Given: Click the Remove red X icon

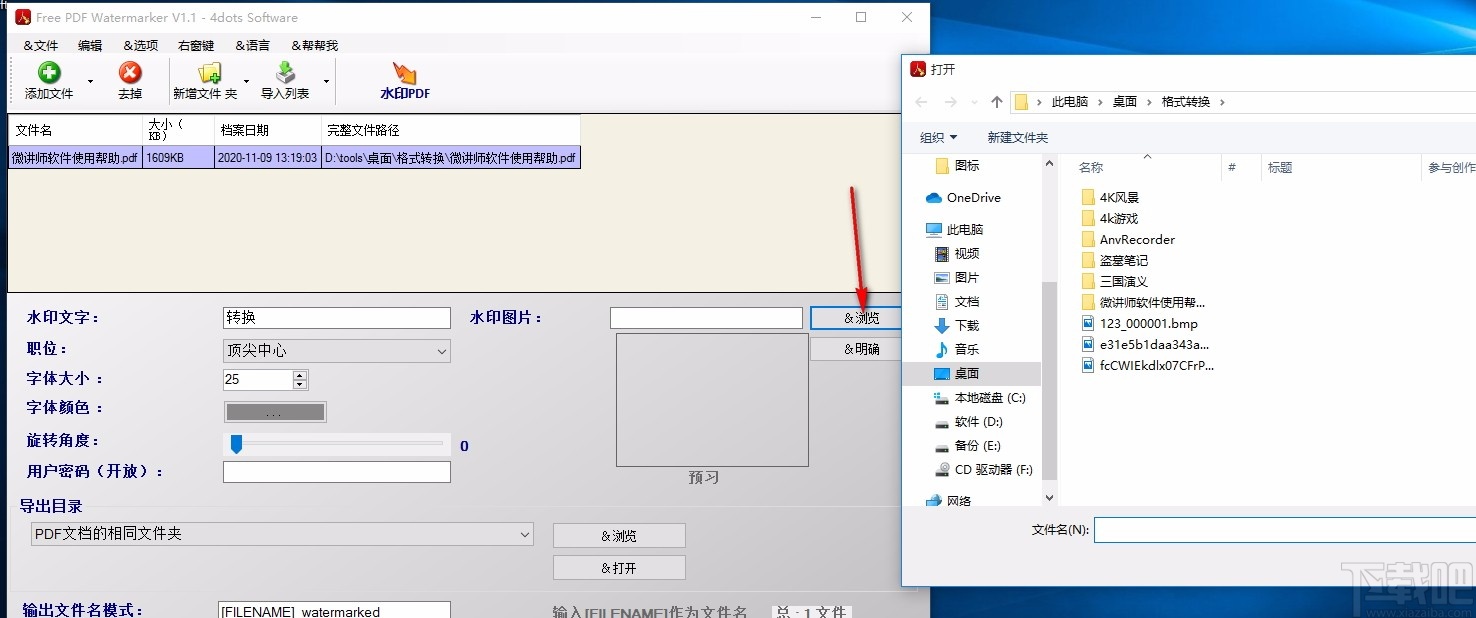Looking at the screenshot, I should pos(130,73).
